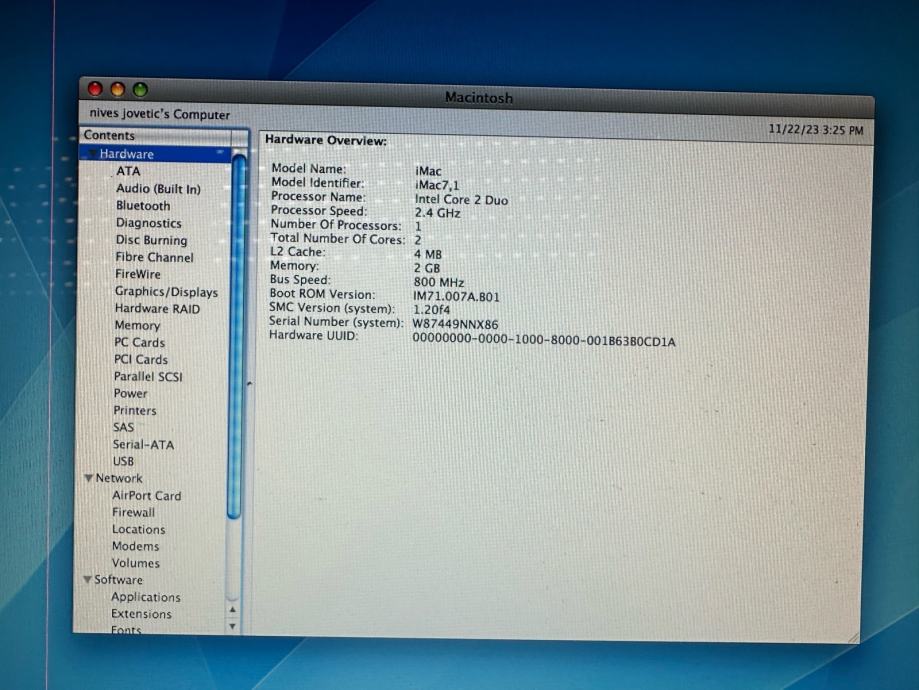Image resolution: width=919 pixels, height=690 pixels.
Task: Select PCI Cards entry
Action: point(141,359)
